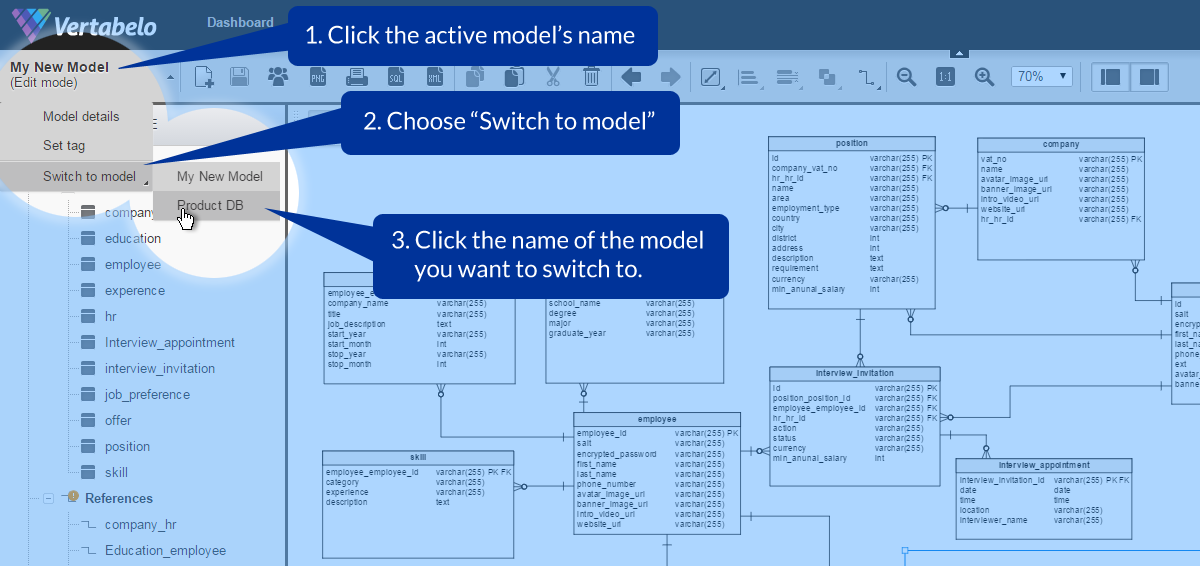Click the zoom out magnifier
Screen dimensions: 1200x566
907,77
